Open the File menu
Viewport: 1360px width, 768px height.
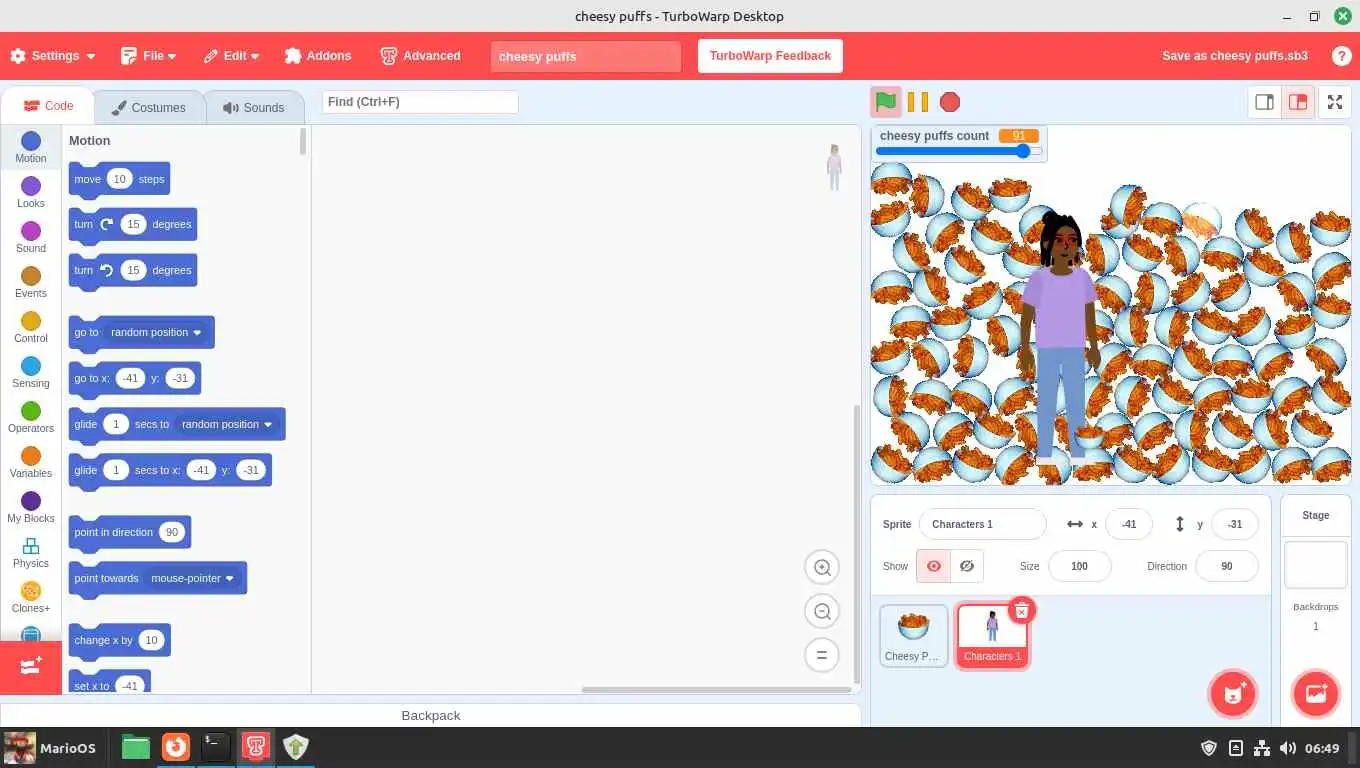tap(149, 56)
